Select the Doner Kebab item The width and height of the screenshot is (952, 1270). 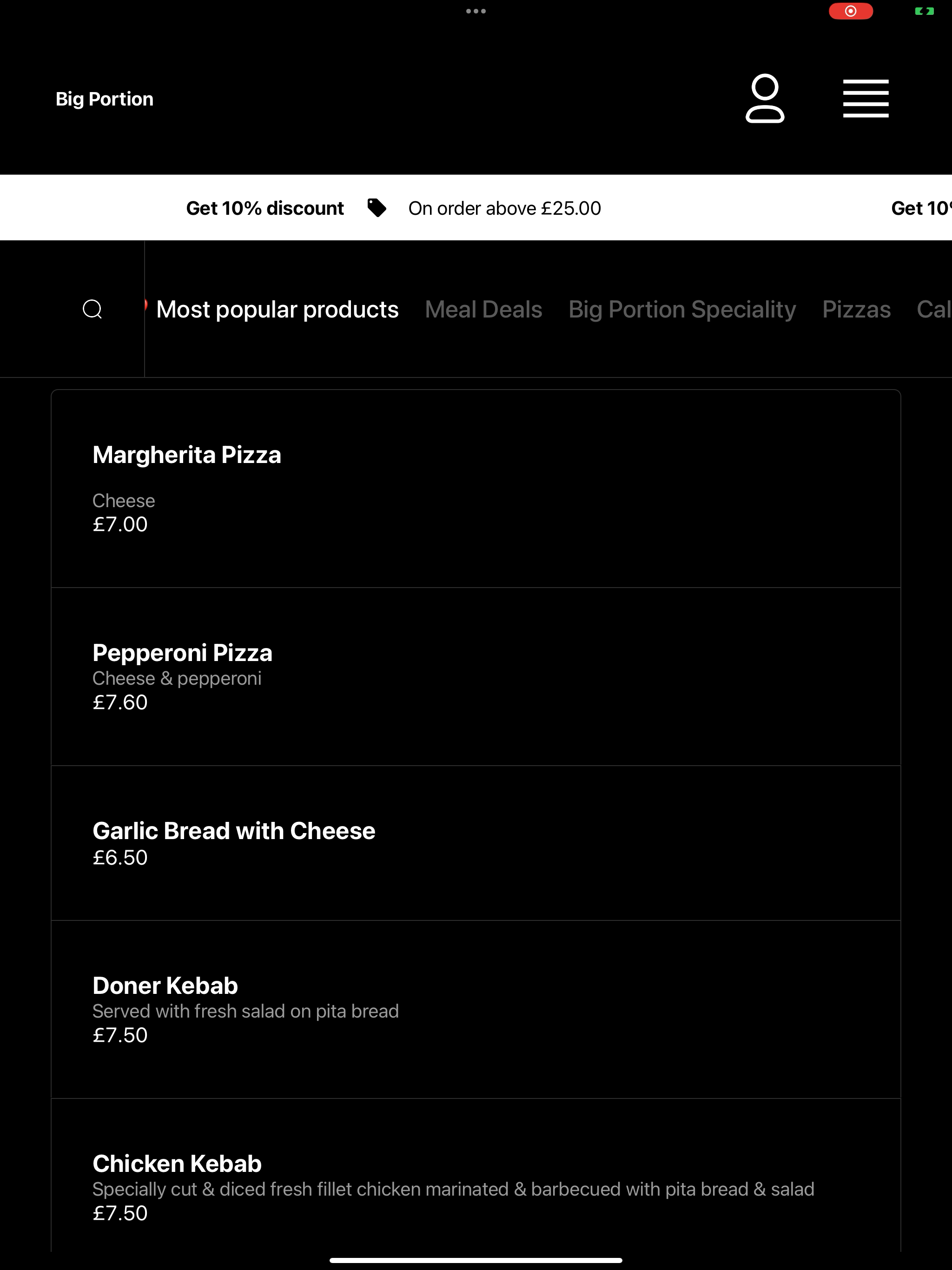point(476,1009)
